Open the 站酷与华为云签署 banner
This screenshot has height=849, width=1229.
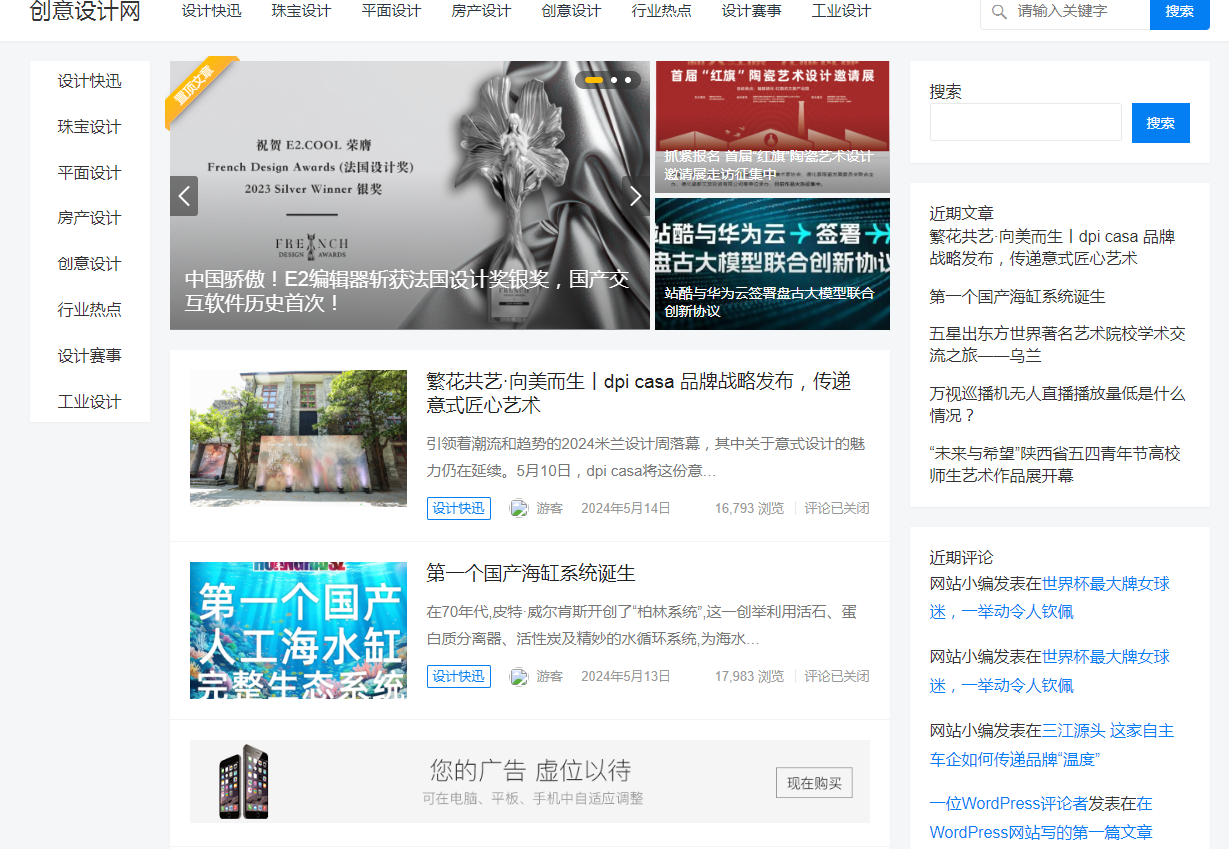click(x=772, y=264)
